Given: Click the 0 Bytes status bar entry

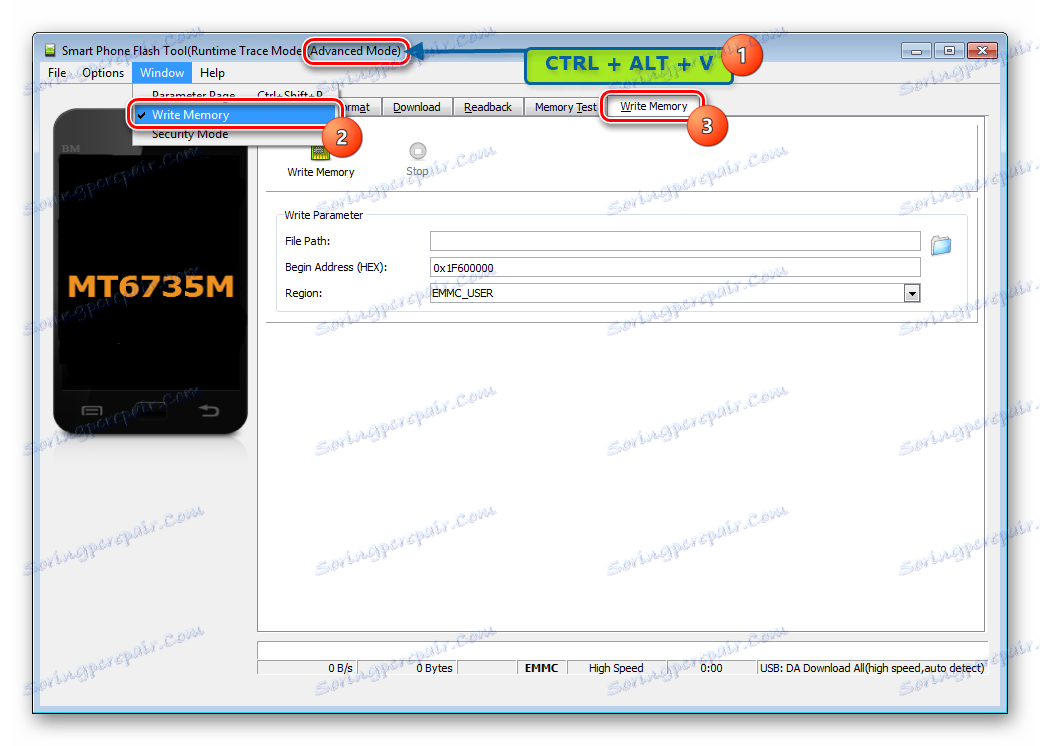Looking at the screenshot, I should pos(407,668).
